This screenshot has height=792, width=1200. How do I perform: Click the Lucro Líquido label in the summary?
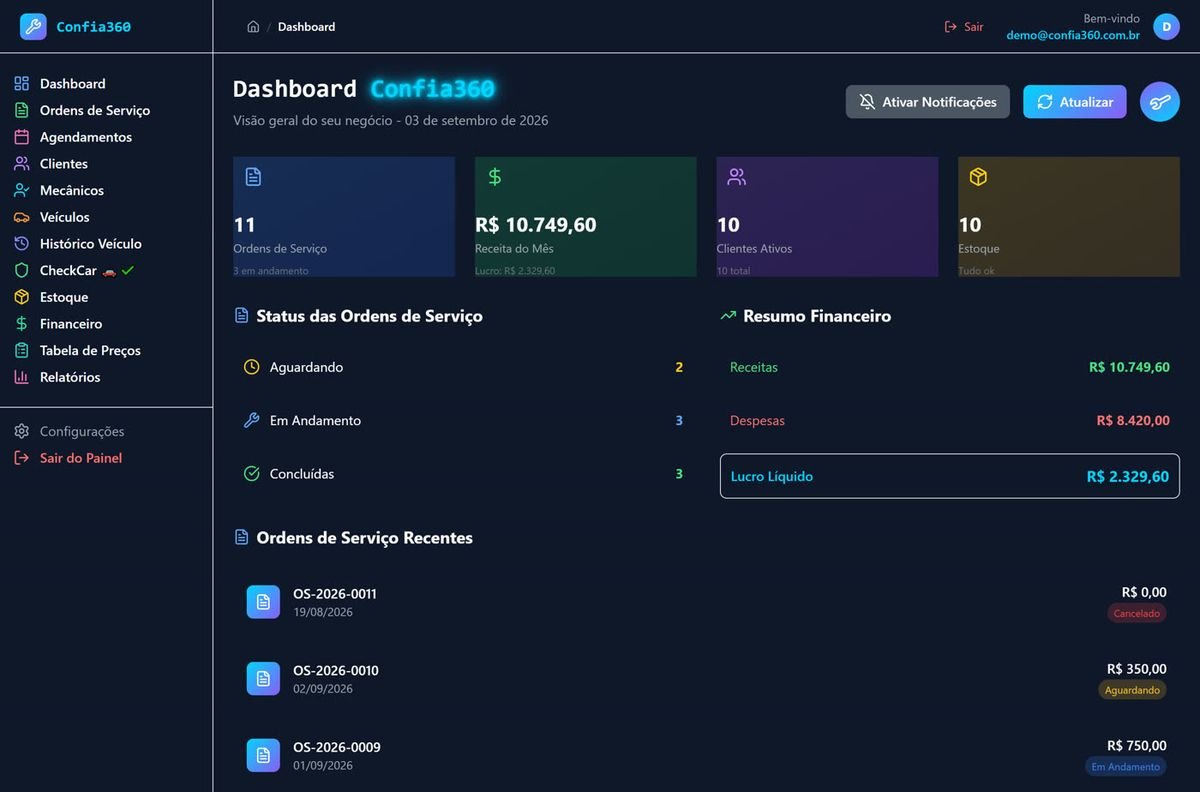[x=772, y=477]
